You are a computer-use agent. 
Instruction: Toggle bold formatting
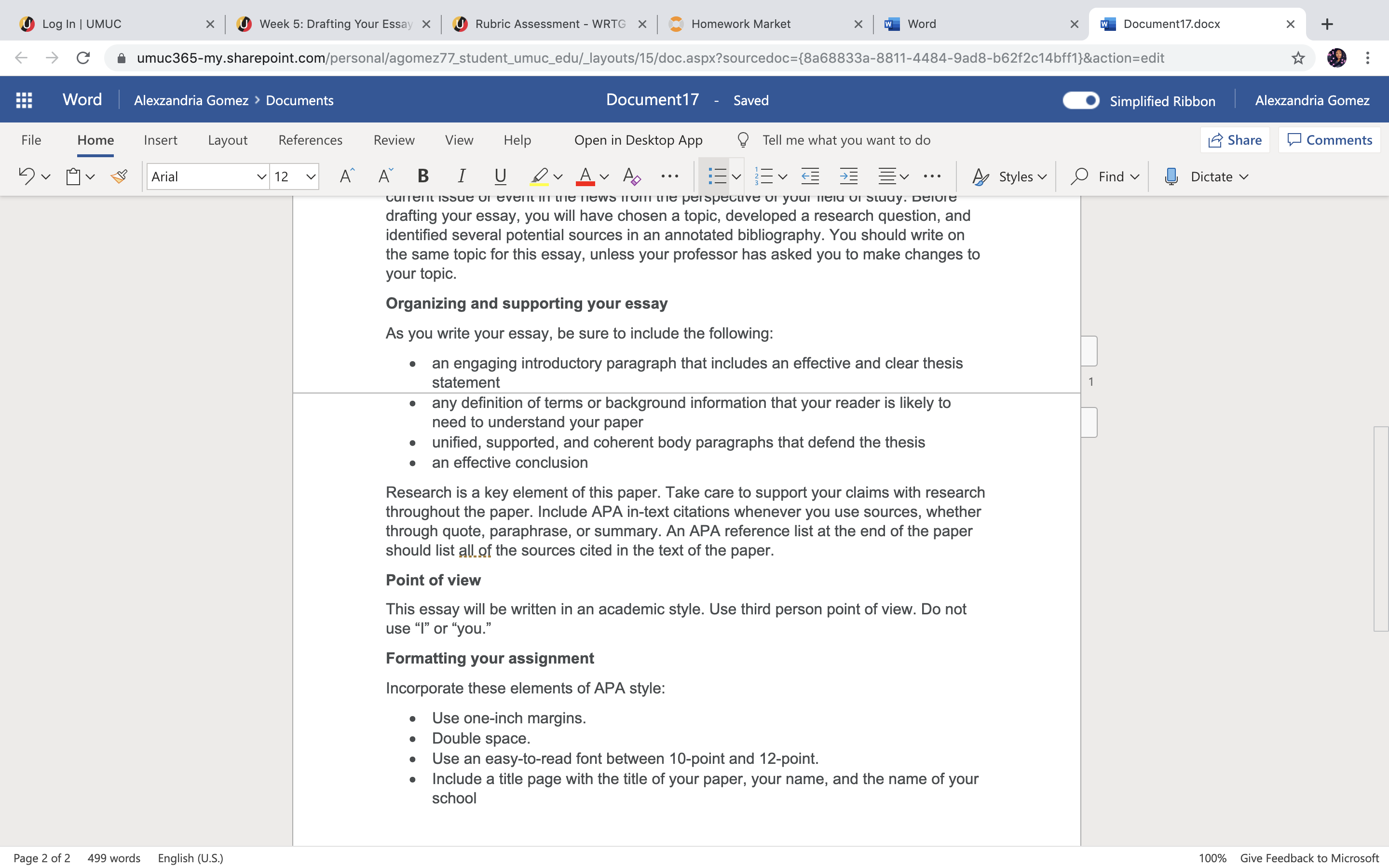coord(423,176)
